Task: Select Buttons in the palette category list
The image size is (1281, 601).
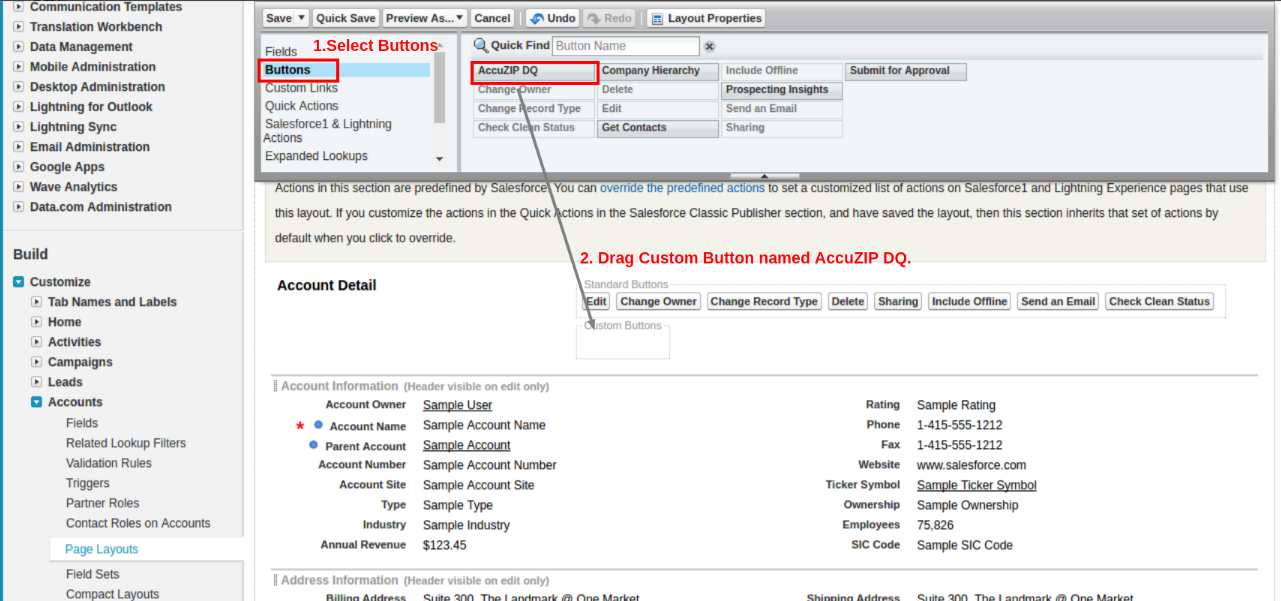Action: pyautogui.click(x=288, y=70)
